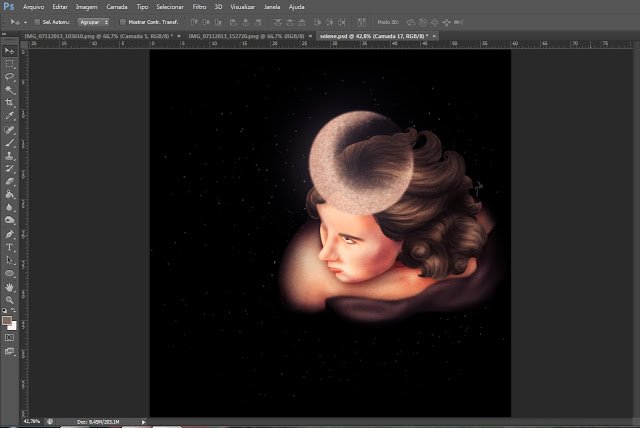Enable the Sel. Autom. checkbox
640x428 pixels.
tap(37, 22)
